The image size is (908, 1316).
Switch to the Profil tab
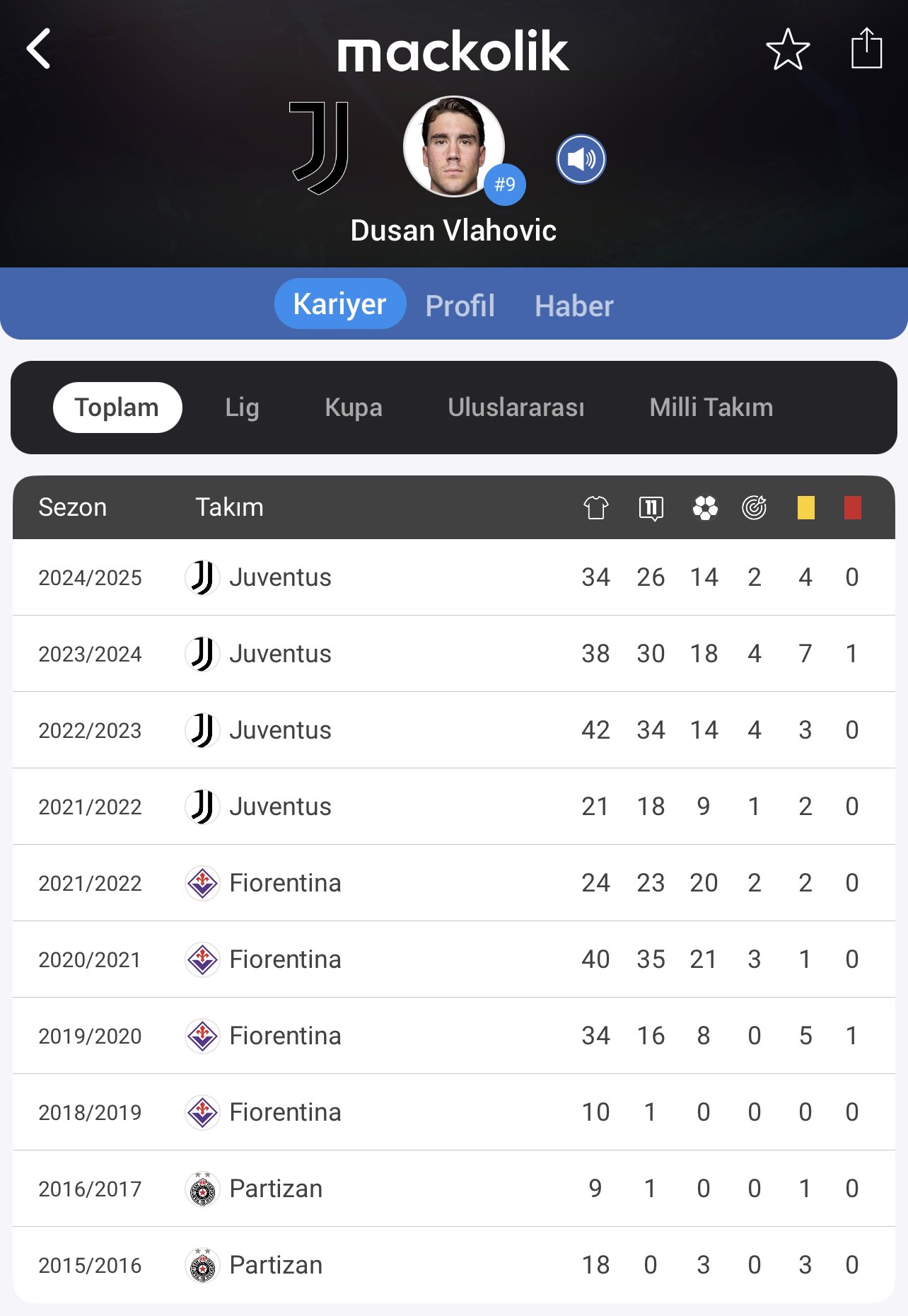pyautogui.click(x=460, y=306)
